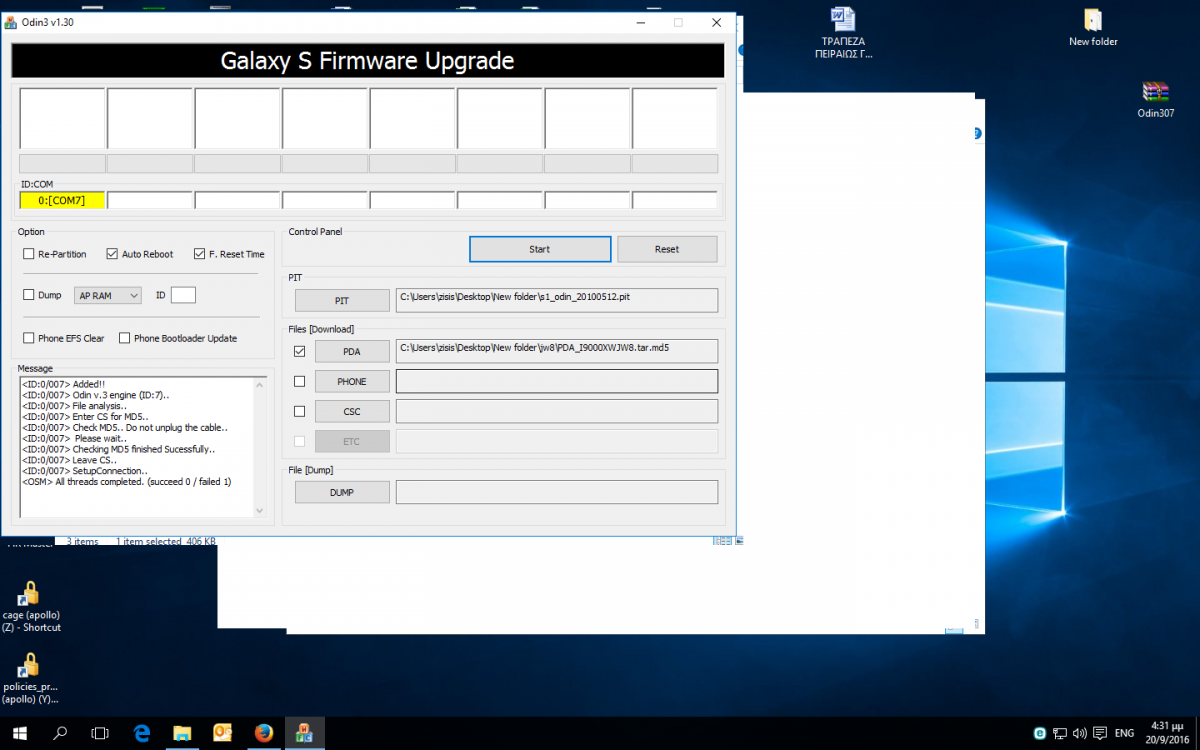Uncheck the Auto Reboot option
This screenshot has width=1200, height=750.
tap(112, 254)
